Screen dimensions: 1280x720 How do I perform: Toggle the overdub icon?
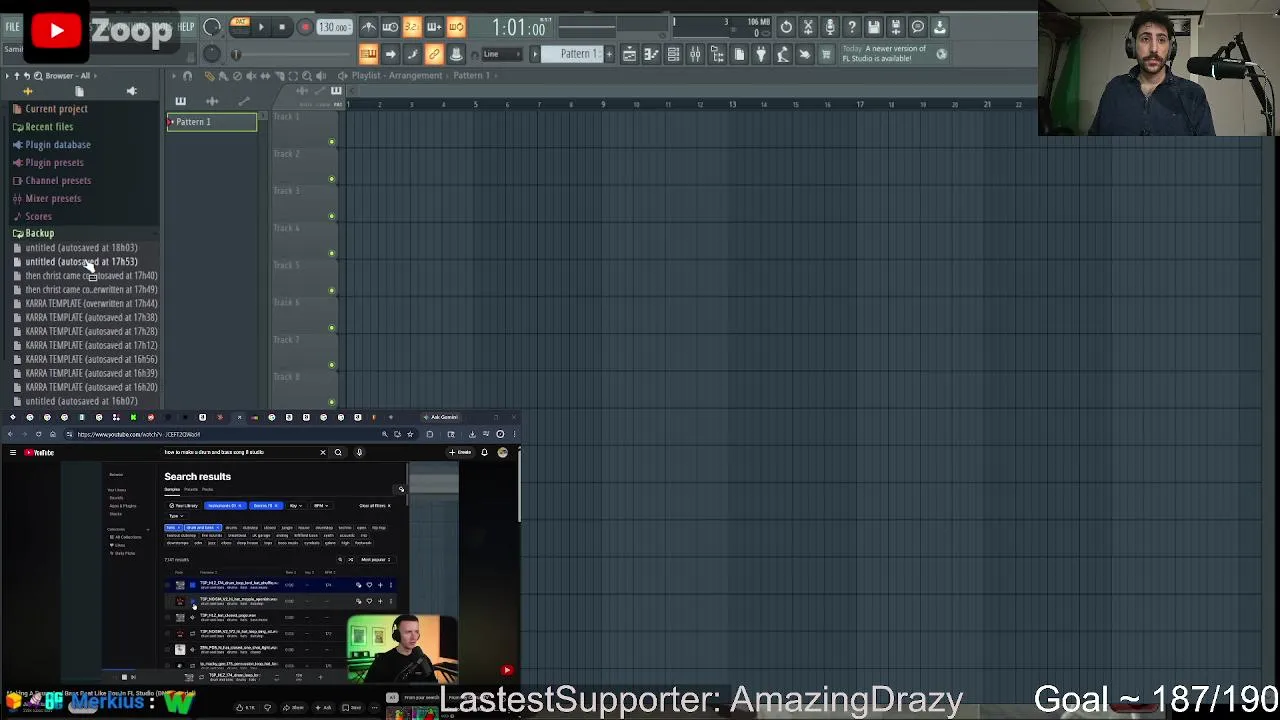(x=434, y=27)
